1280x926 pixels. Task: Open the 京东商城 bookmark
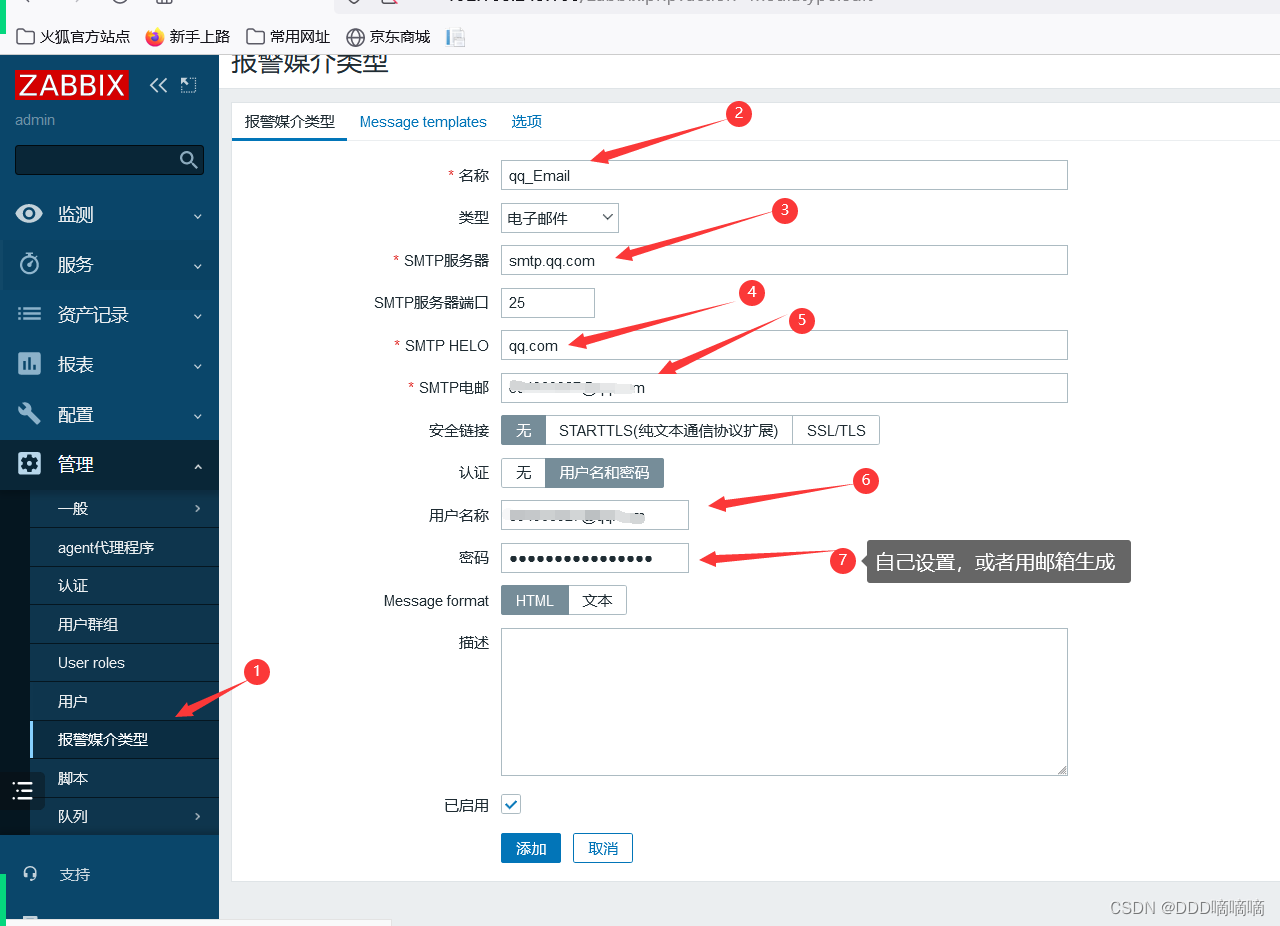[388, 37]
